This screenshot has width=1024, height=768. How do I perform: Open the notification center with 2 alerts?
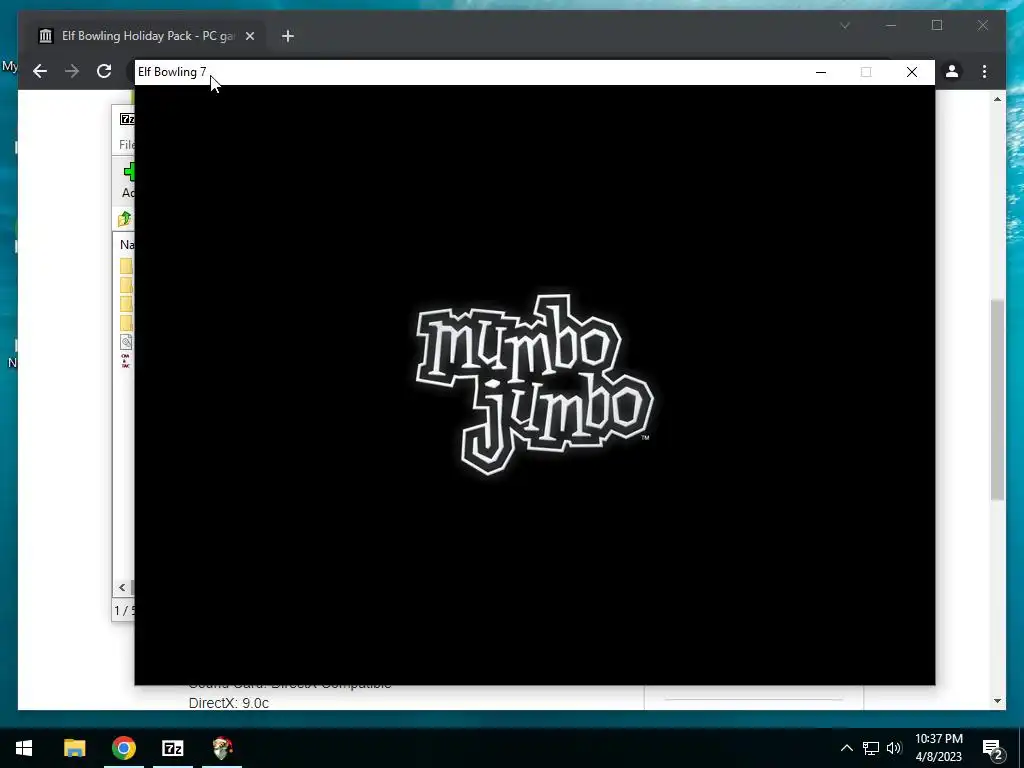coord(992,749)
